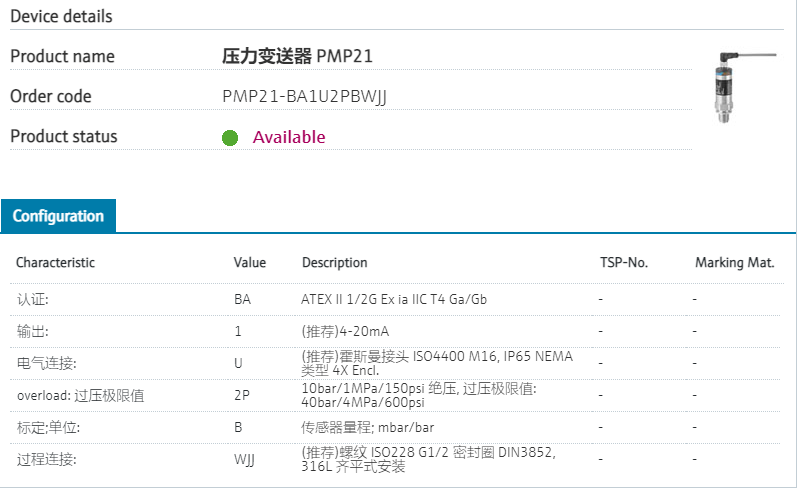This screenshot has height=489, width=800.
Task: Click the Available product status text
Action: pos(288,137)
